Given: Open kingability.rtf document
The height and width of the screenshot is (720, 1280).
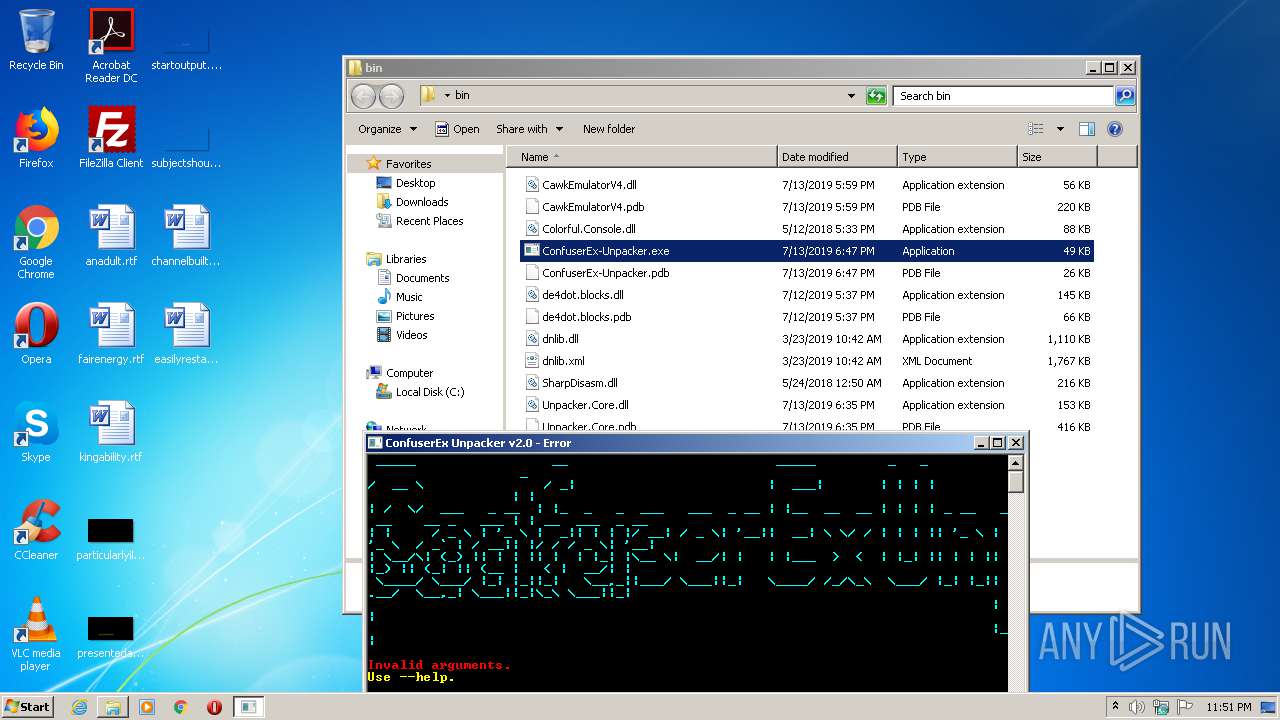Looking at the screenshot, I should (111, 432).
